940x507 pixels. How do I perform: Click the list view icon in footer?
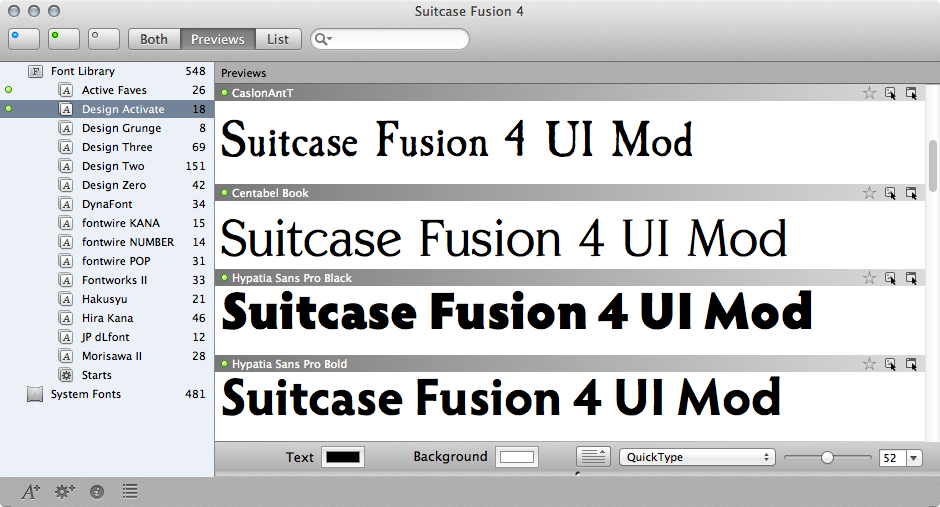point(130,491)
